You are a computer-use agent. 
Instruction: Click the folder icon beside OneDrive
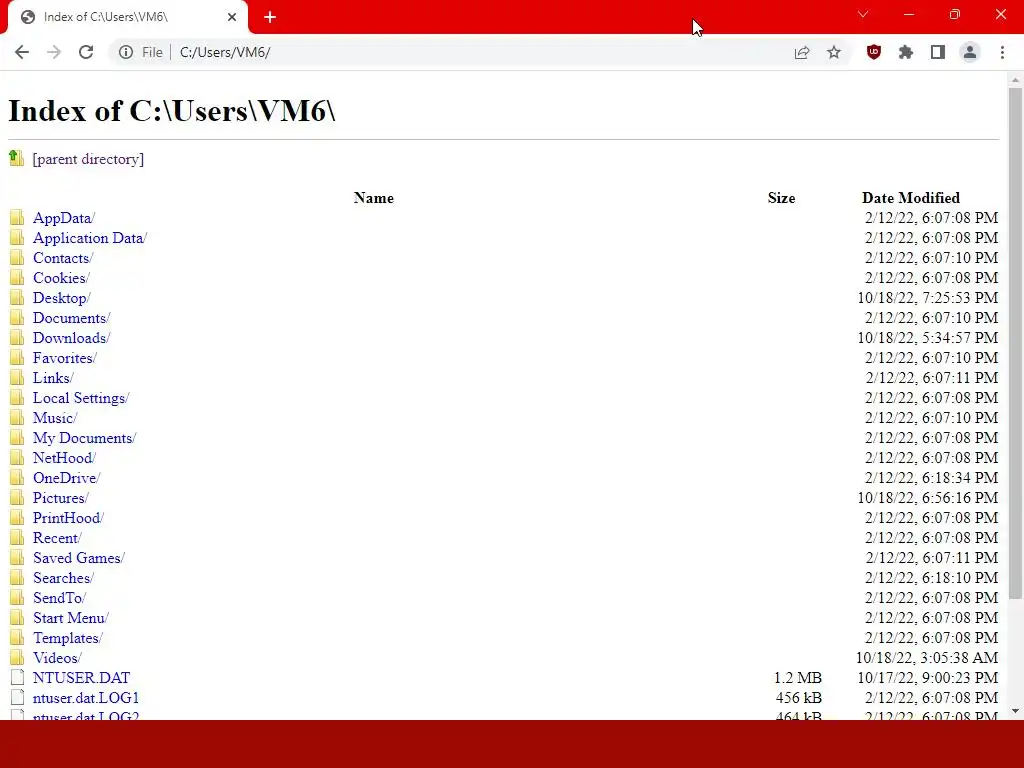17,477
